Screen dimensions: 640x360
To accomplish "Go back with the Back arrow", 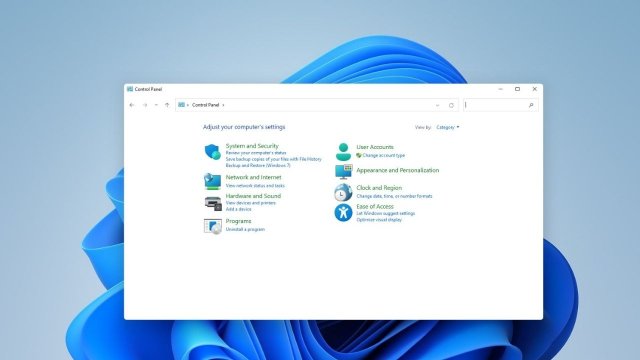I will tap(132, 105).
